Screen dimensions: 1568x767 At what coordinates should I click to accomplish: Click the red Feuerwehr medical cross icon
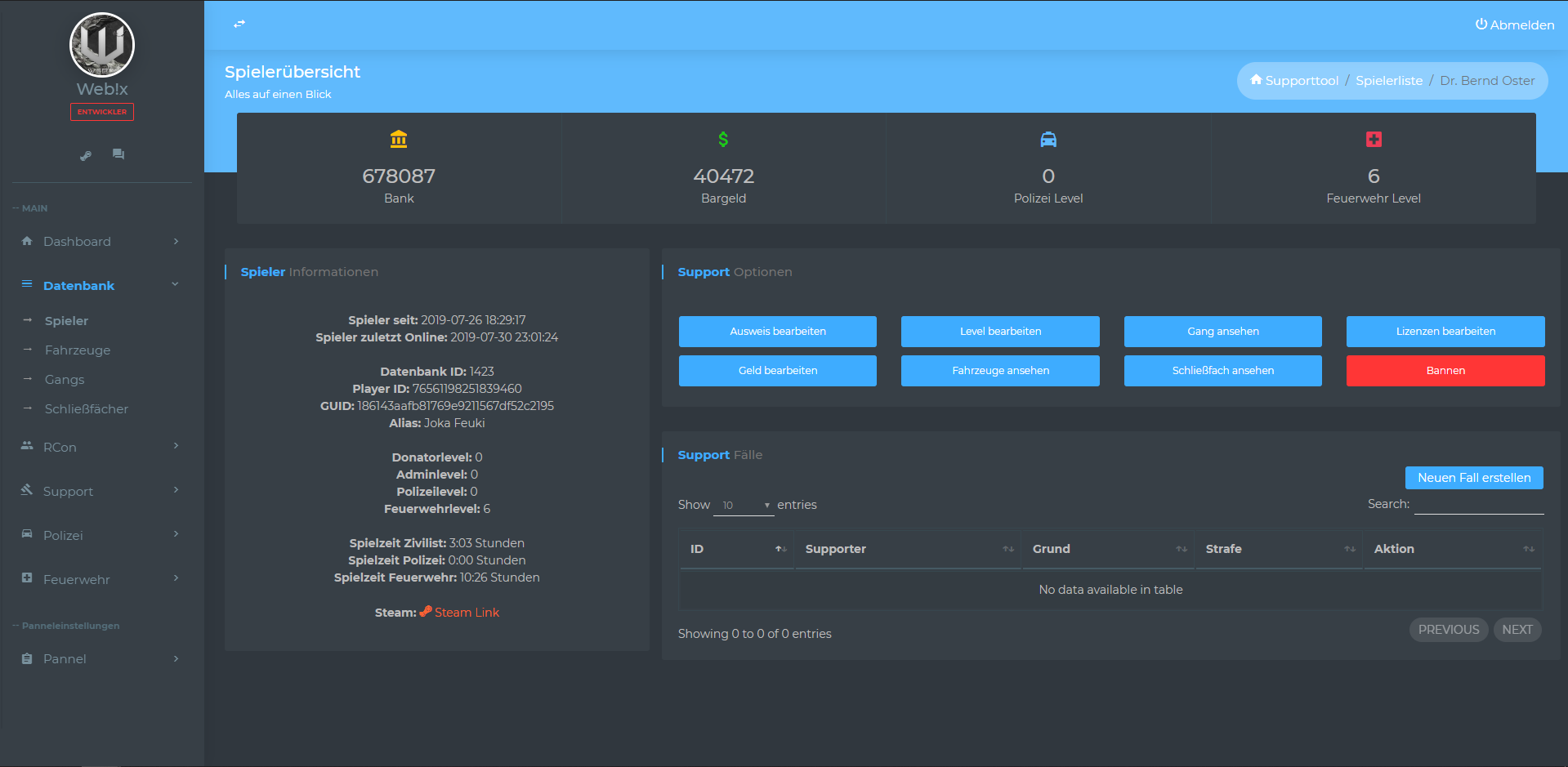tap(1374, 139)
